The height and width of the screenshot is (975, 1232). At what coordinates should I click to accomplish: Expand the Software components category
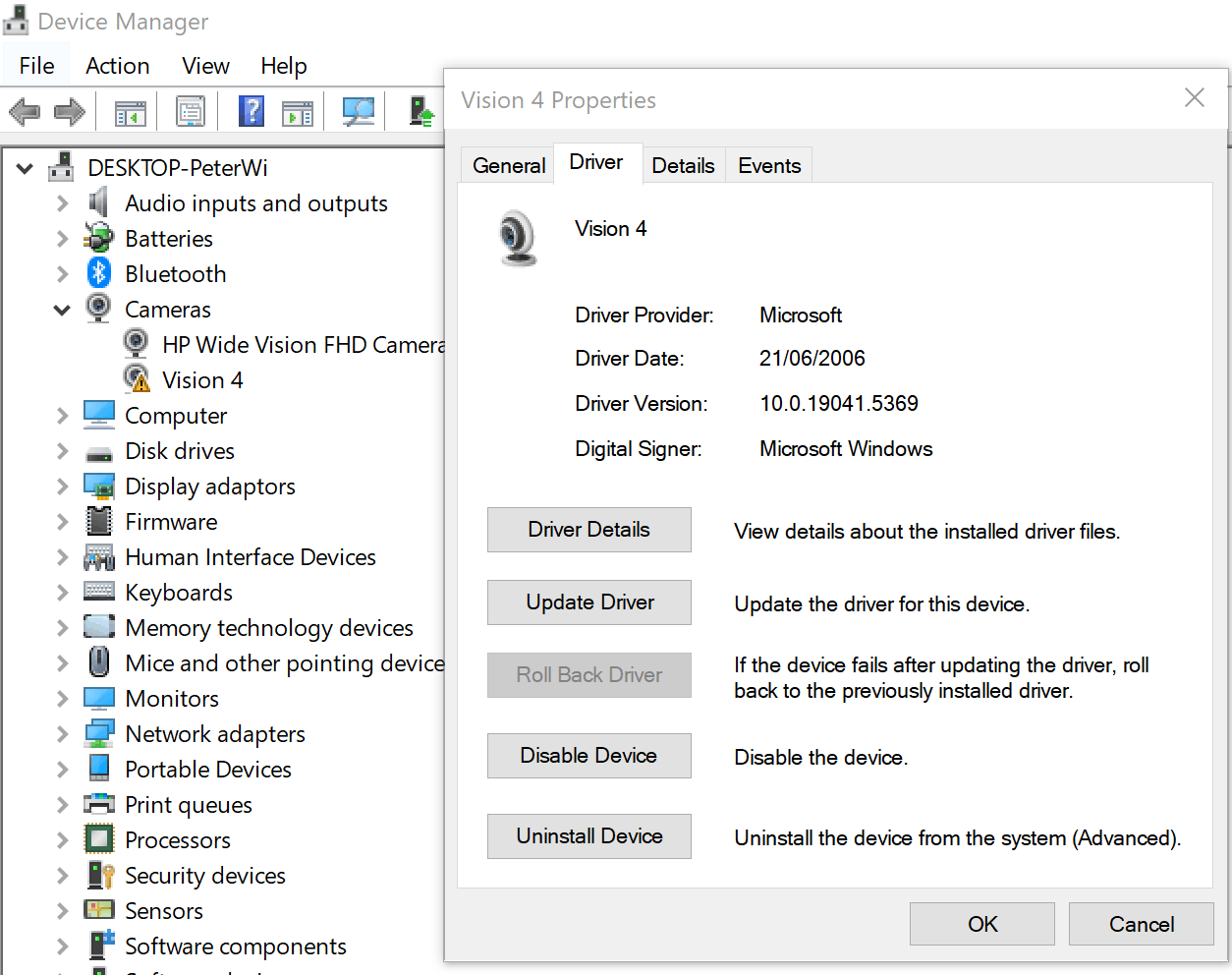(62, 946)
